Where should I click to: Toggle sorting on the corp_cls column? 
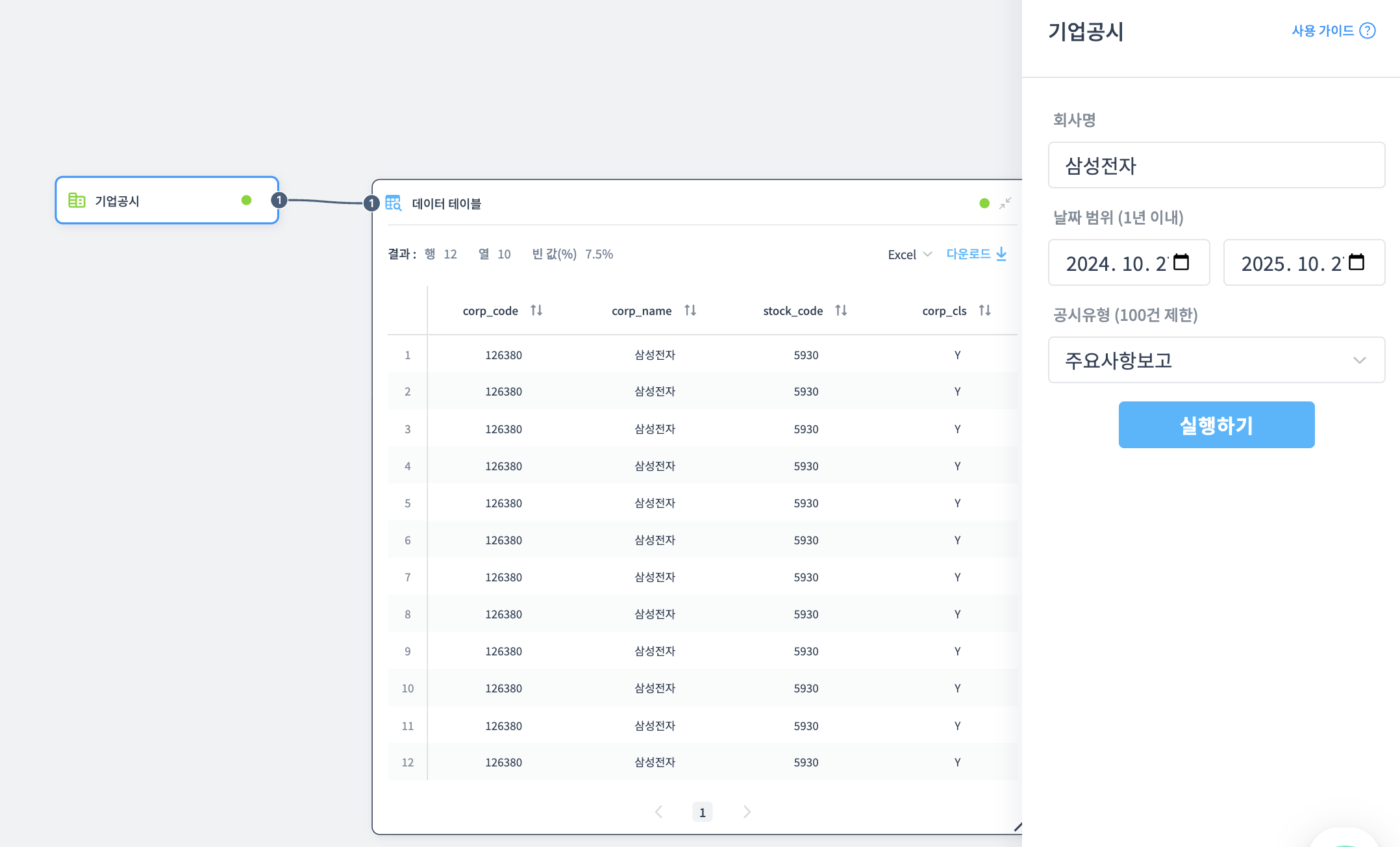[x=985, y=310]
